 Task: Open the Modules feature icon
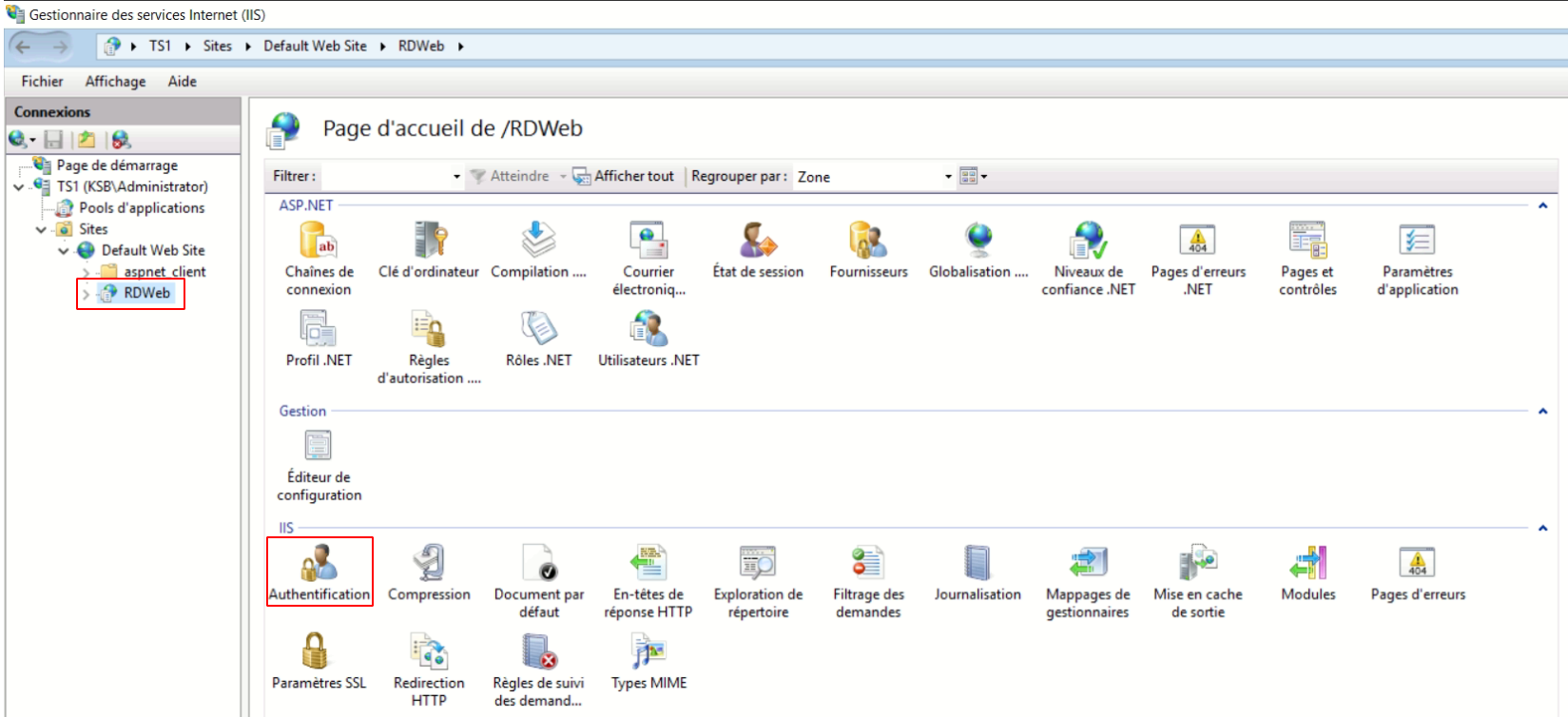pyautogui.click(x=1307, y=571)
